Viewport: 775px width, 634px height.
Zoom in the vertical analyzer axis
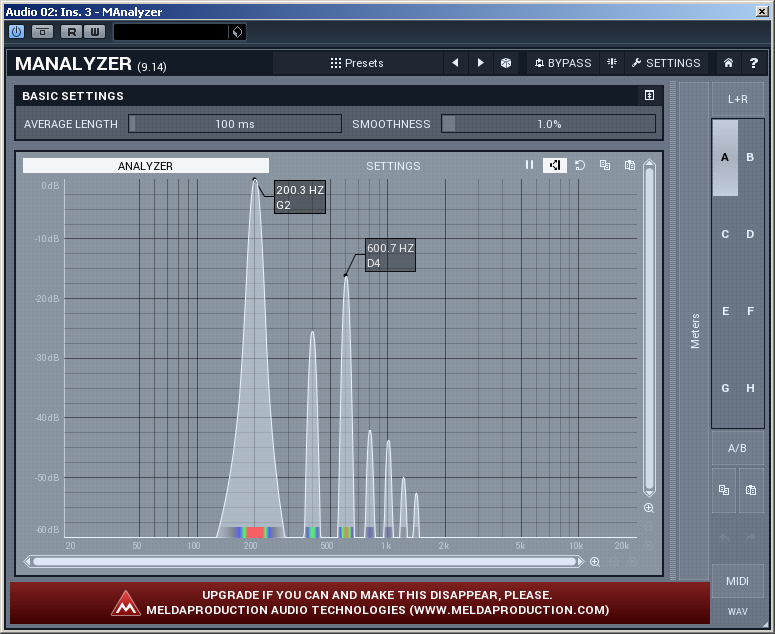point(649,508)
